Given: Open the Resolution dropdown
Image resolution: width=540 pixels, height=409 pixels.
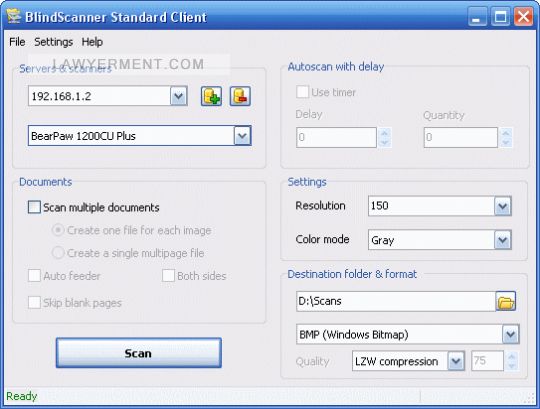Looking at the screenshot, I should 502,206.
